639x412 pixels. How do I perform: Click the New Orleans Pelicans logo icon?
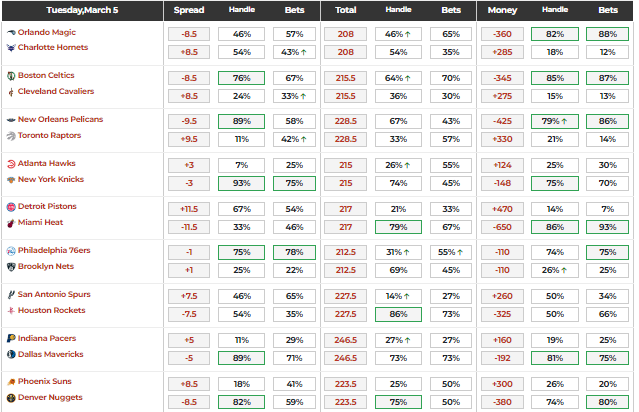[x=10, y=119]
